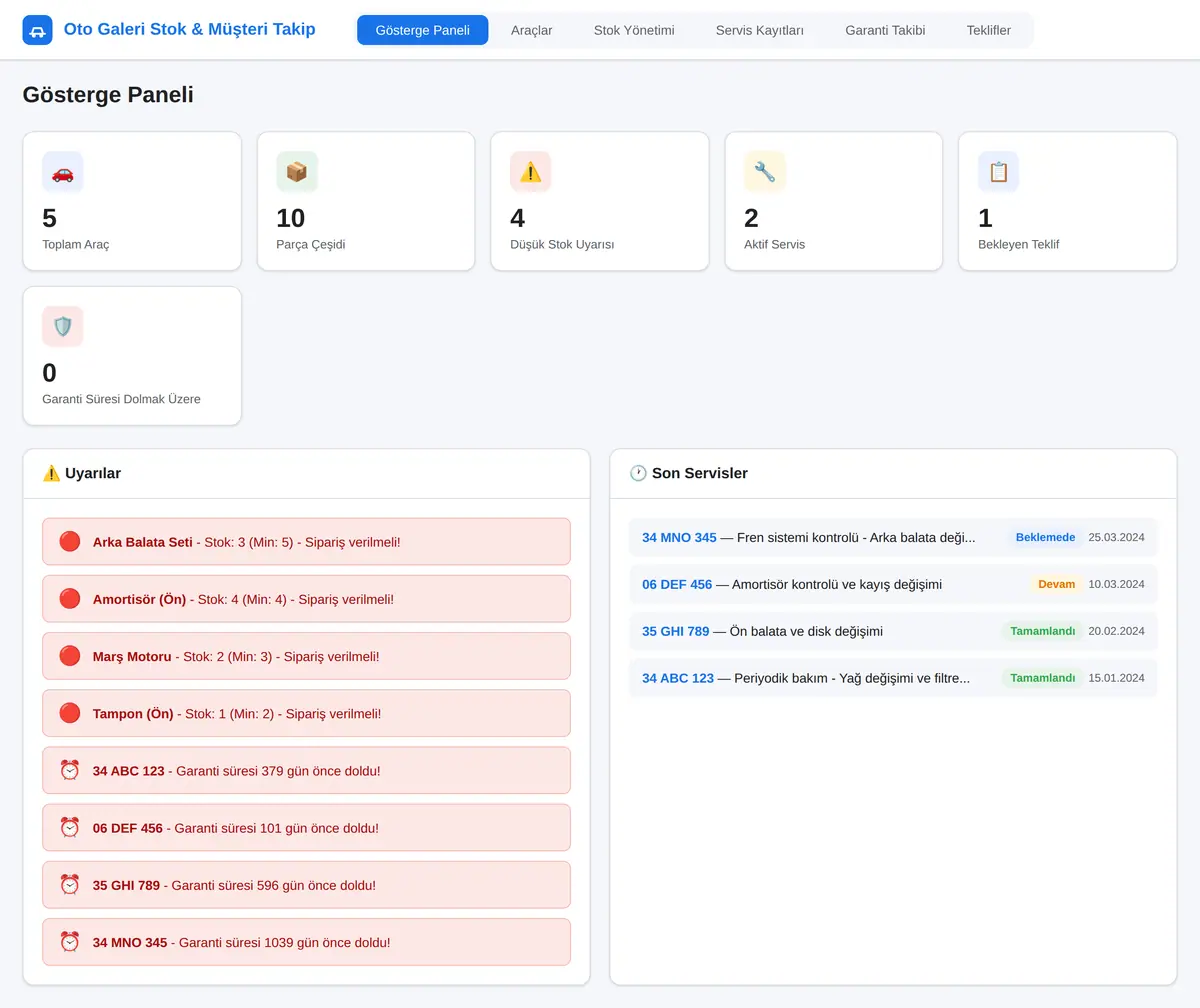
Task: Open plate 34 ABC 123 in Son Servisler
Action: point(678,678)
